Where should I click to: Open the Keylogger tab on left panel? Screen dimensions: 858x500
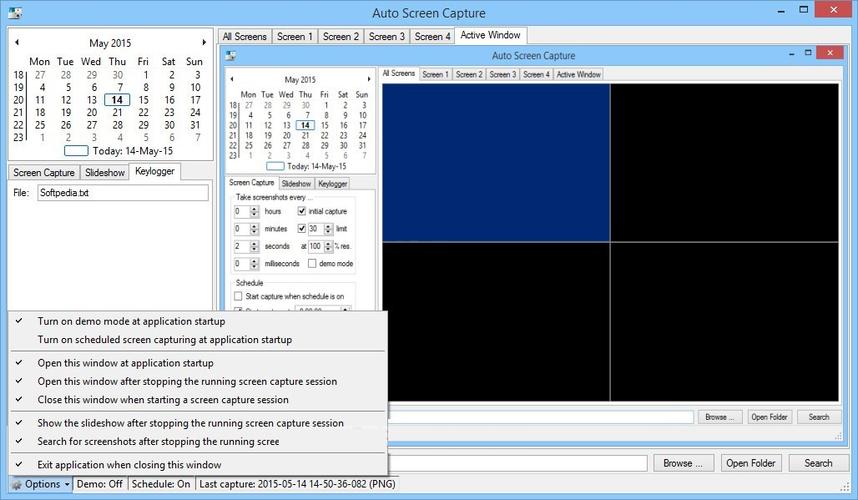(x=155, y=171)
